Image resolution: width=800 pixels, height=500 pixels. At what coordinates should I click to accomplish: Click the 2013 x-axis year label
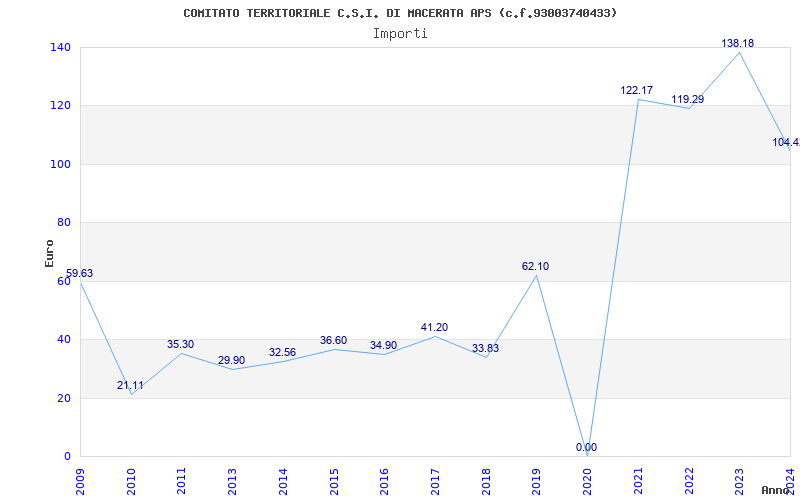pos(232,481)
